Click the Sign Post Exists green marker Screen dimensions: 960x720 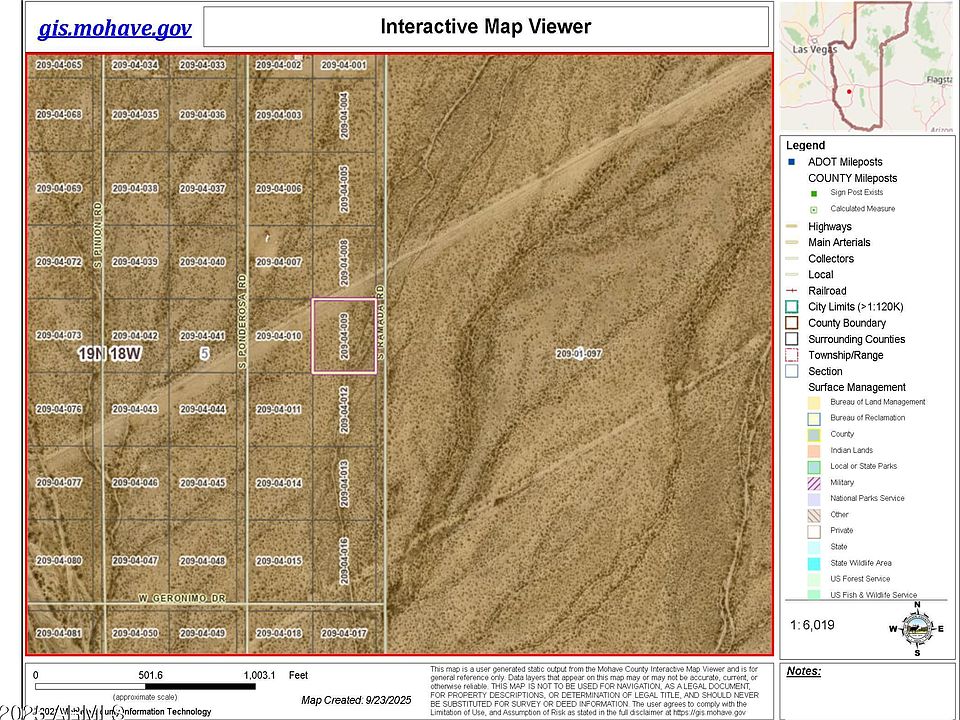(x=814, y=193)
